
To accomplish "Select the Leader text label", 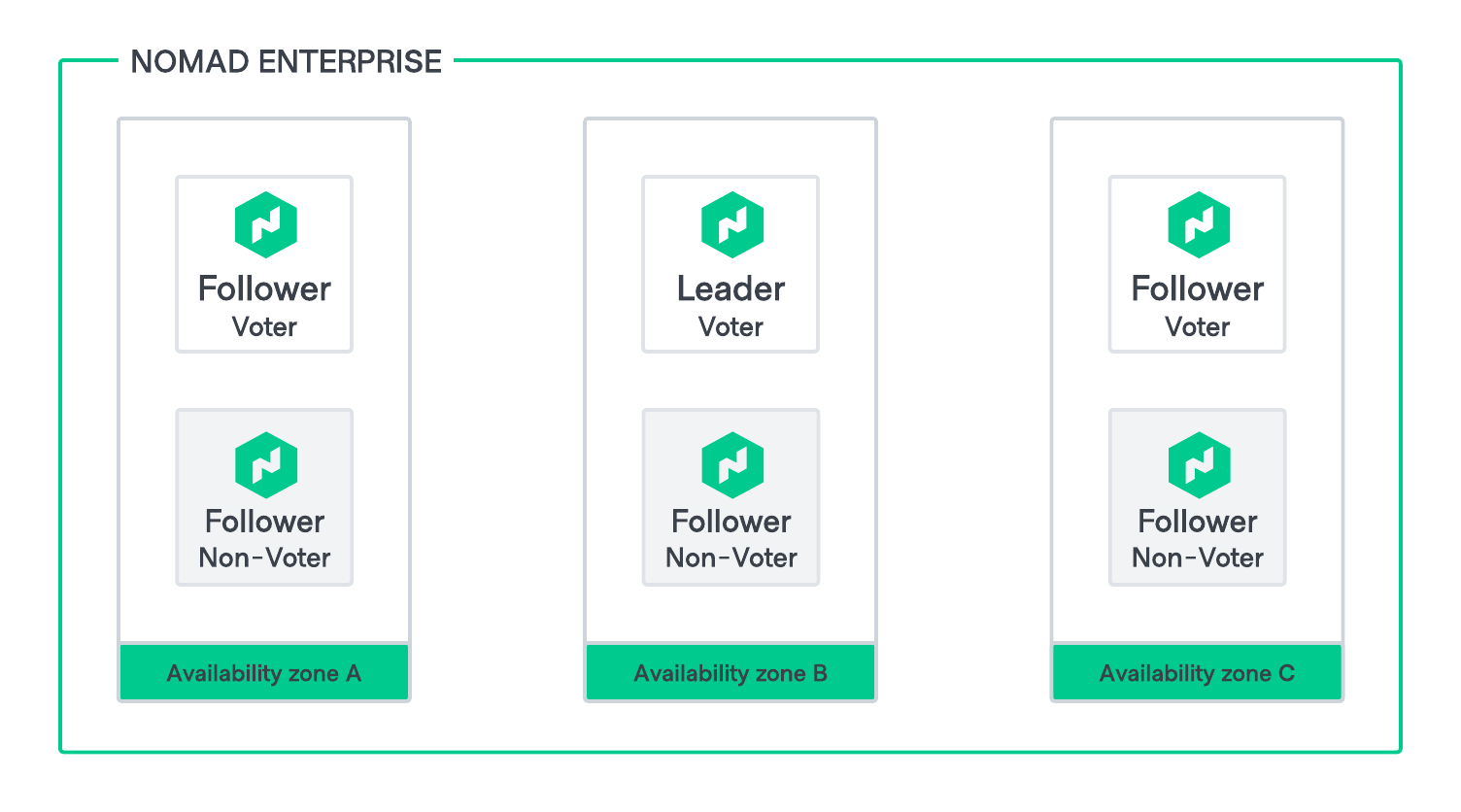I will tap(730, 289).
